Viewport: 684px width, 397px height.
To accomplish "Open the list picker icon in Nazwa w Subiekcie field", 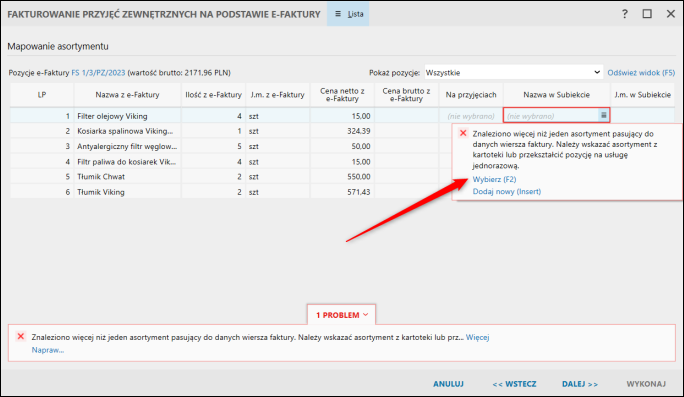I will pos(603,116).
